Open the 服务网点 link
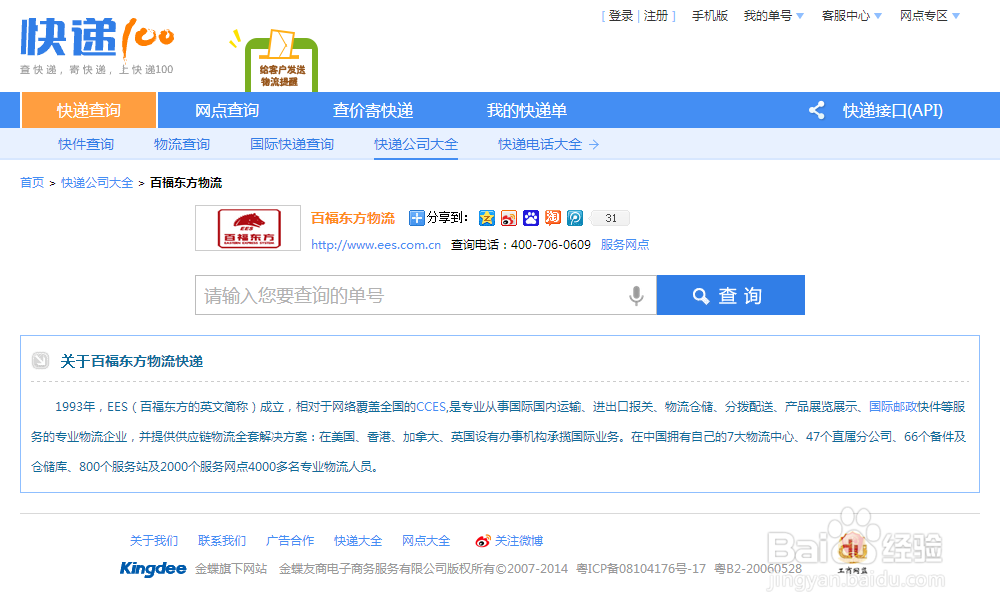Viewport: 1000px width, 614px height. (625, 245)
